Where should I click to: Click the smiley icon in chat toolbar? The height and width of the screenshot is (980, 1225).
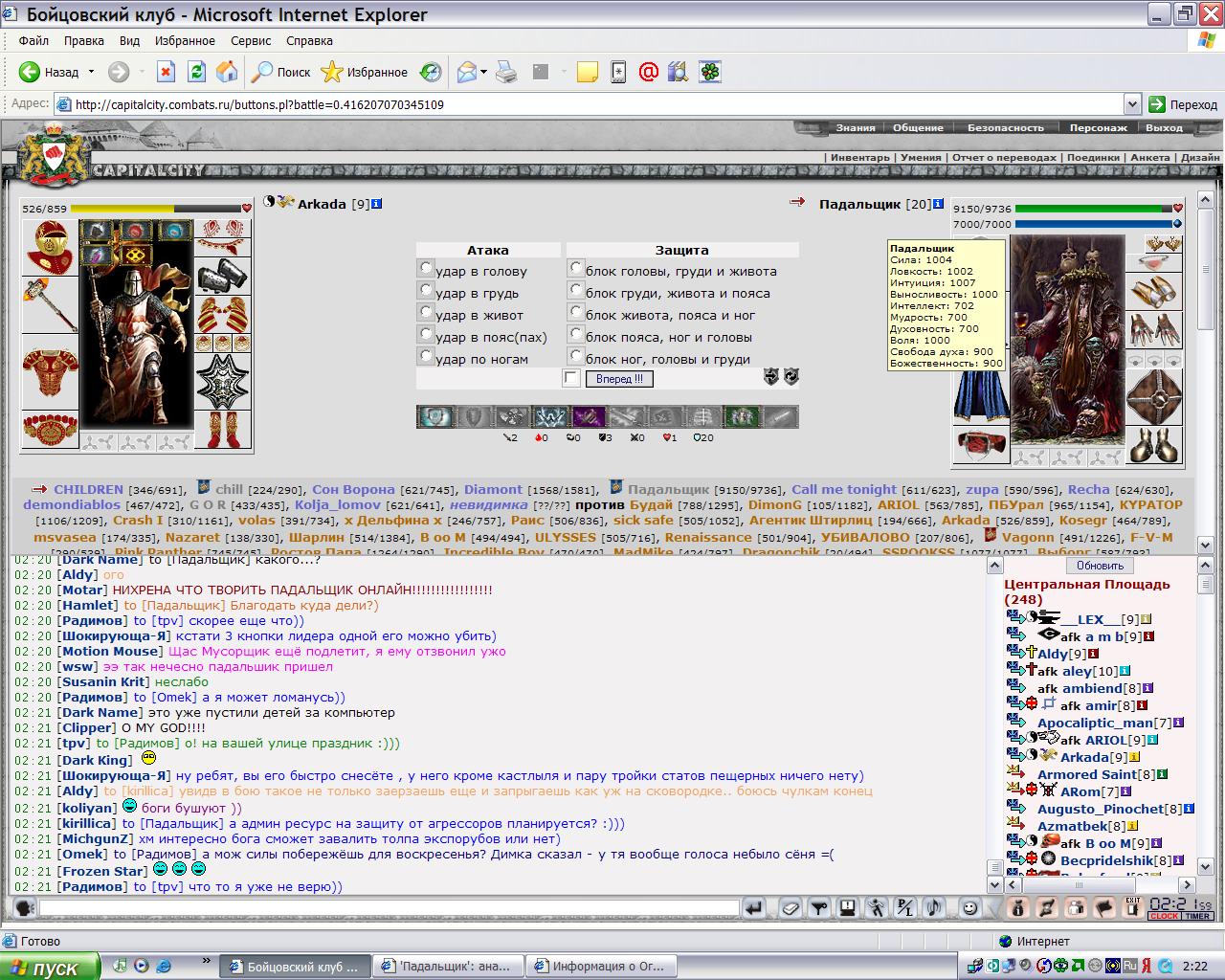969,907
